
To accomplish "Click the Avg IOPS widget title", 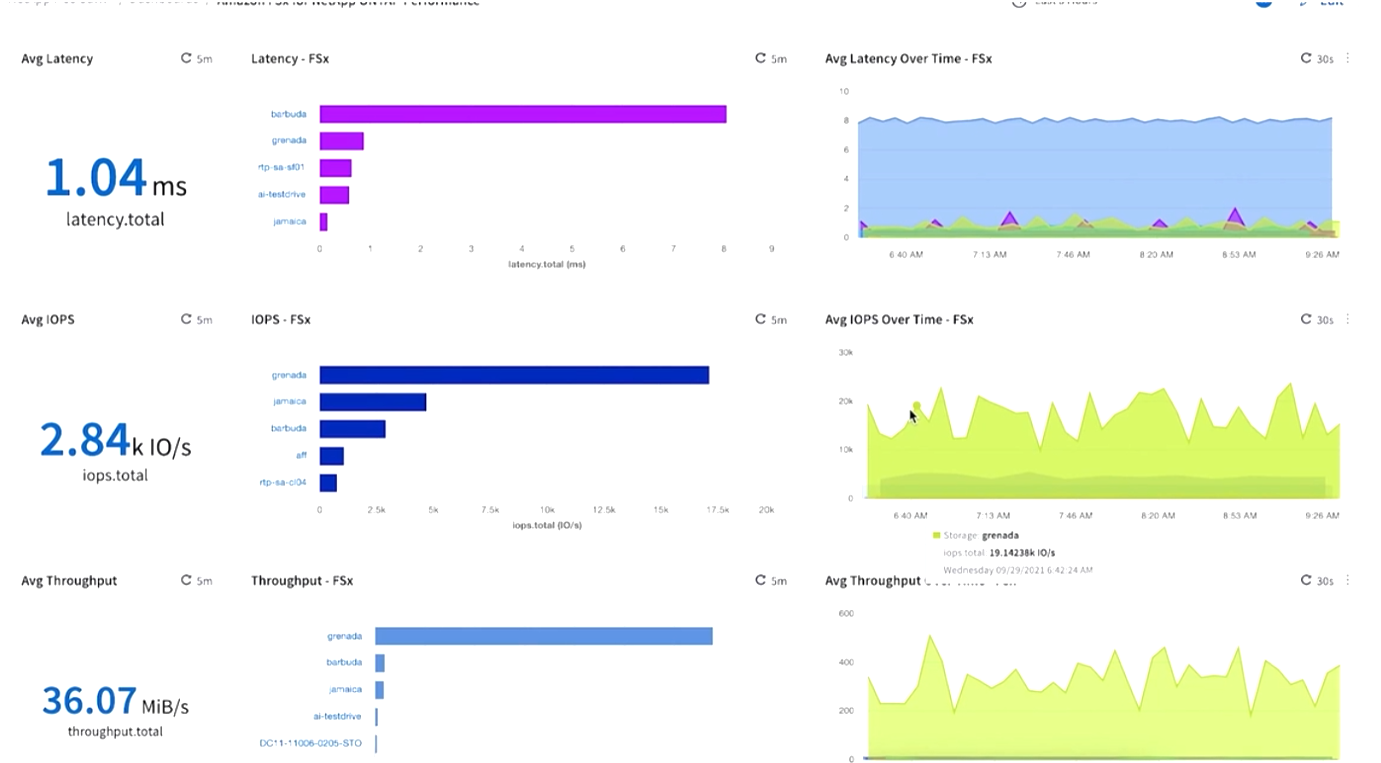I will [48, 320].
